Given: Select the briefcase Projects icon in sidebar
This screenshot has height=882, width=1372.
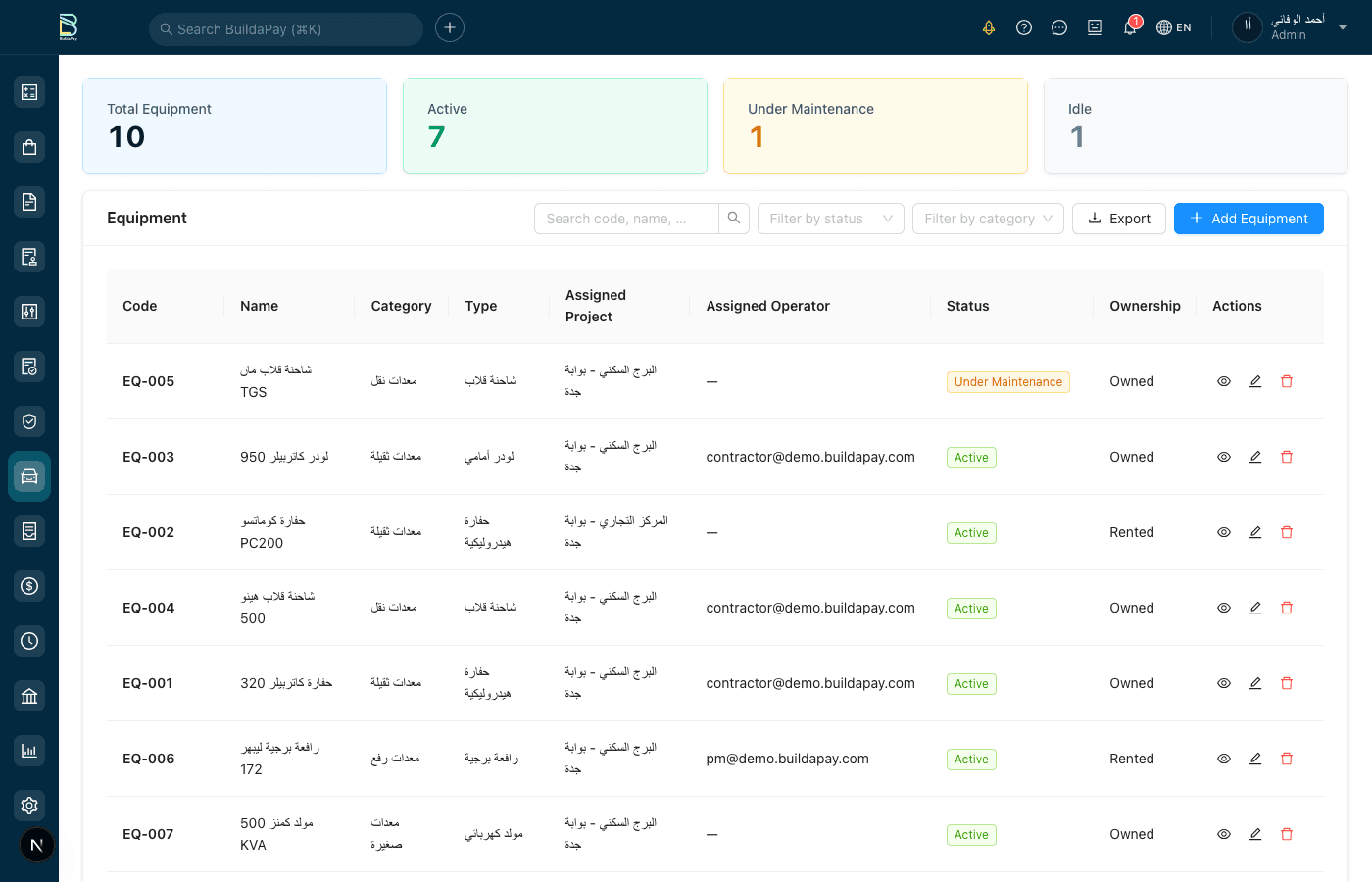Looking at the screenshot, I should (x=28, y=146).
